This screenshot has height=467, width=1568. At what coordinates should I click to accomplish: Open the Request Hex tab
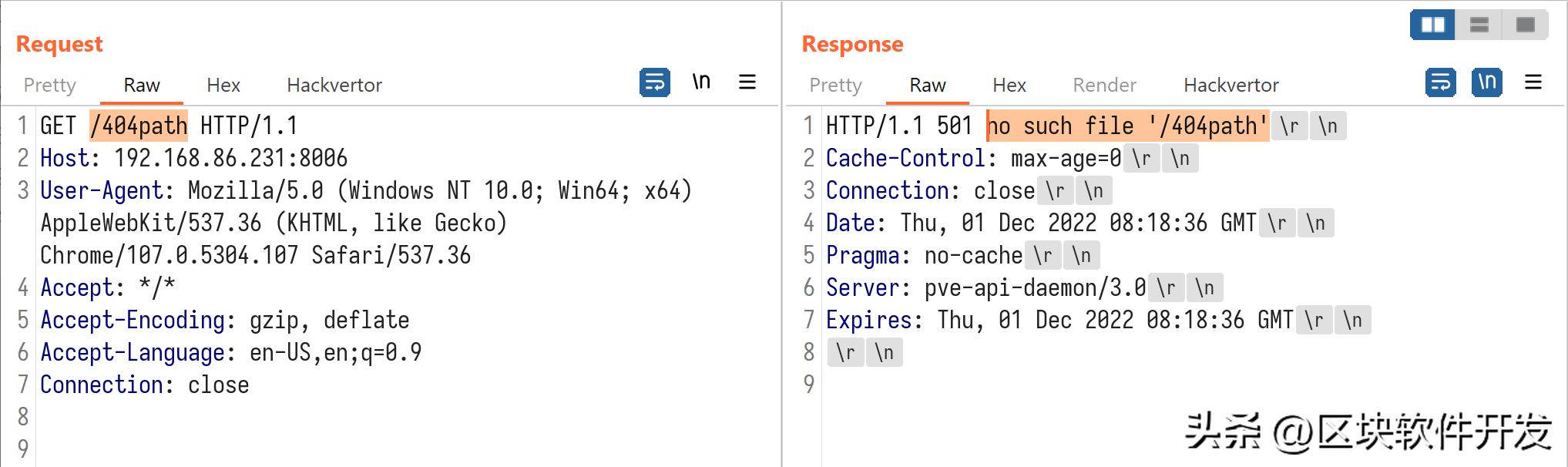tap(223, 85)
